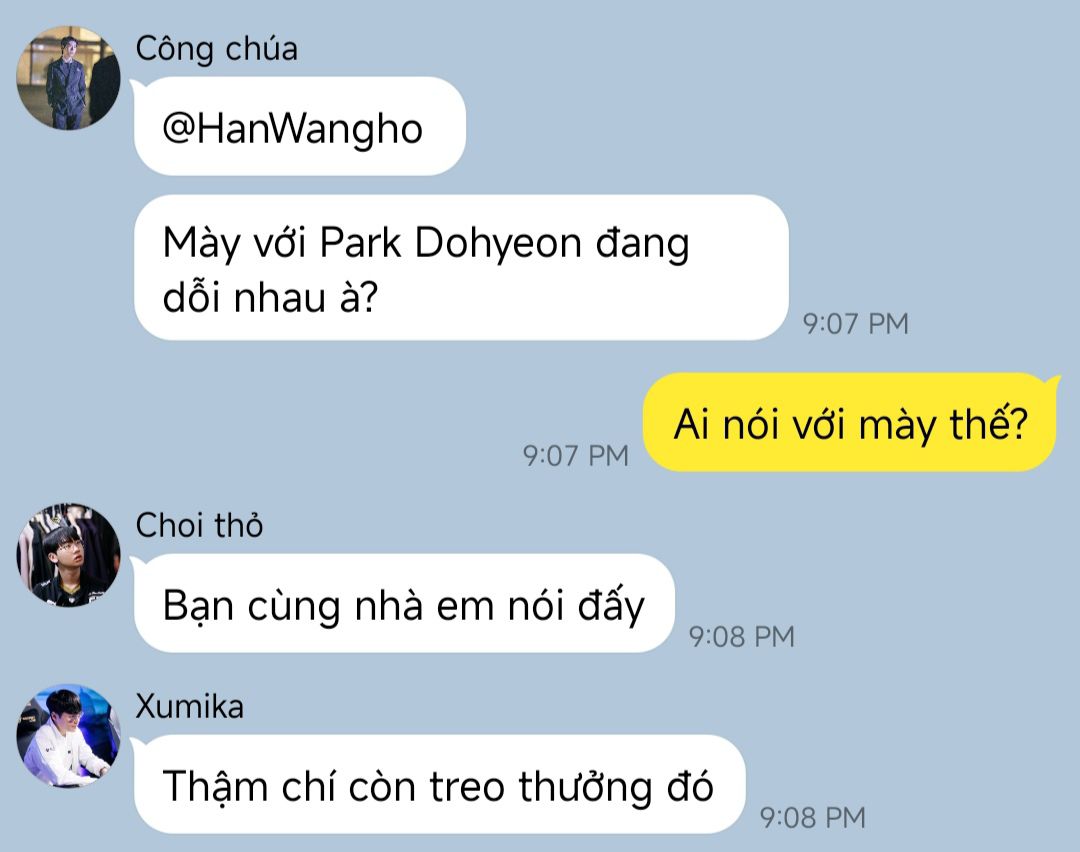Click 9:07 PM timestamp beside Công chúa's message
The image size is (1080, 852).
[x=855, y=324]
